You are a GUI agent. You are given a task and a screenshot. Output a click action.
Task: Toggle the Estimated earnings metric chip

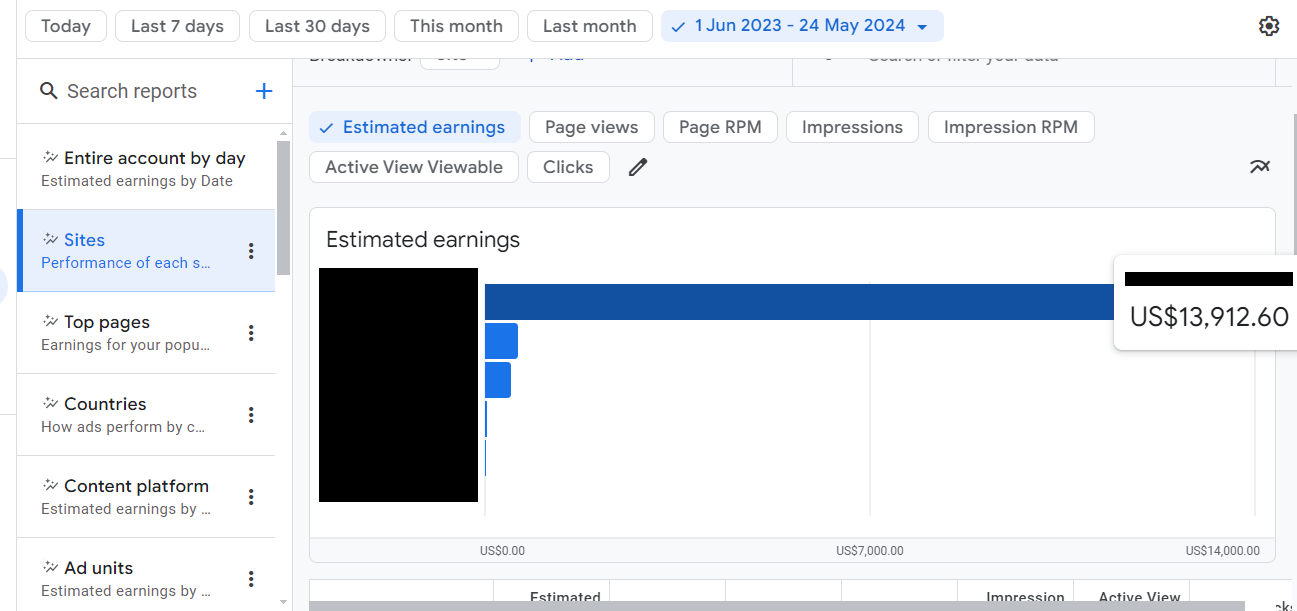pyautogui.click(x=415, y=127)
